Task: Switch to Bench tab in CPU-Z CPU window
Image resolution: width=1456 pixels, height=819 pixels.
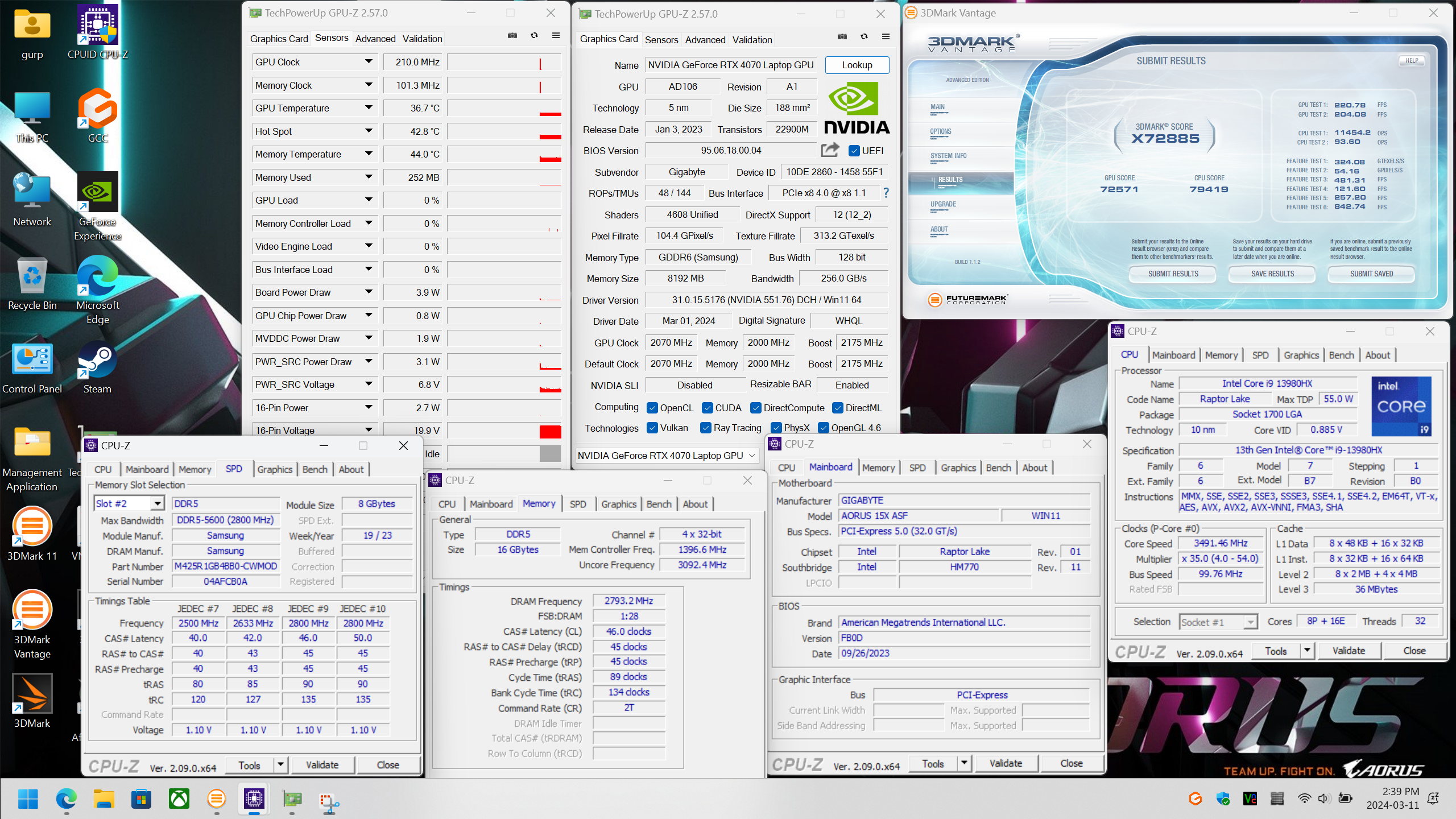Action: click(1341, 355)
